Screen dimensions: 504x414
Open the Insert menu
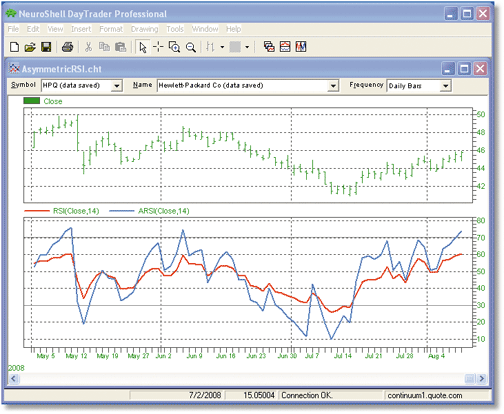(x=81, y=29)
